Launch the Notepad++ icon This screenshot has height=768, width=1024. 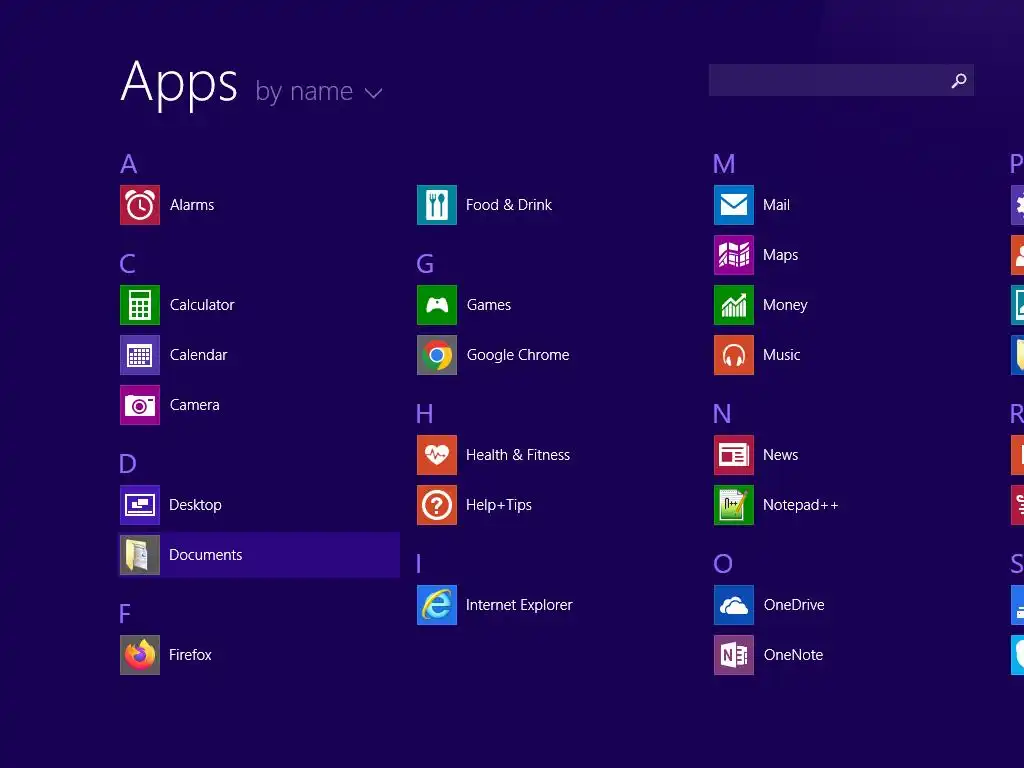pos(734,505)
